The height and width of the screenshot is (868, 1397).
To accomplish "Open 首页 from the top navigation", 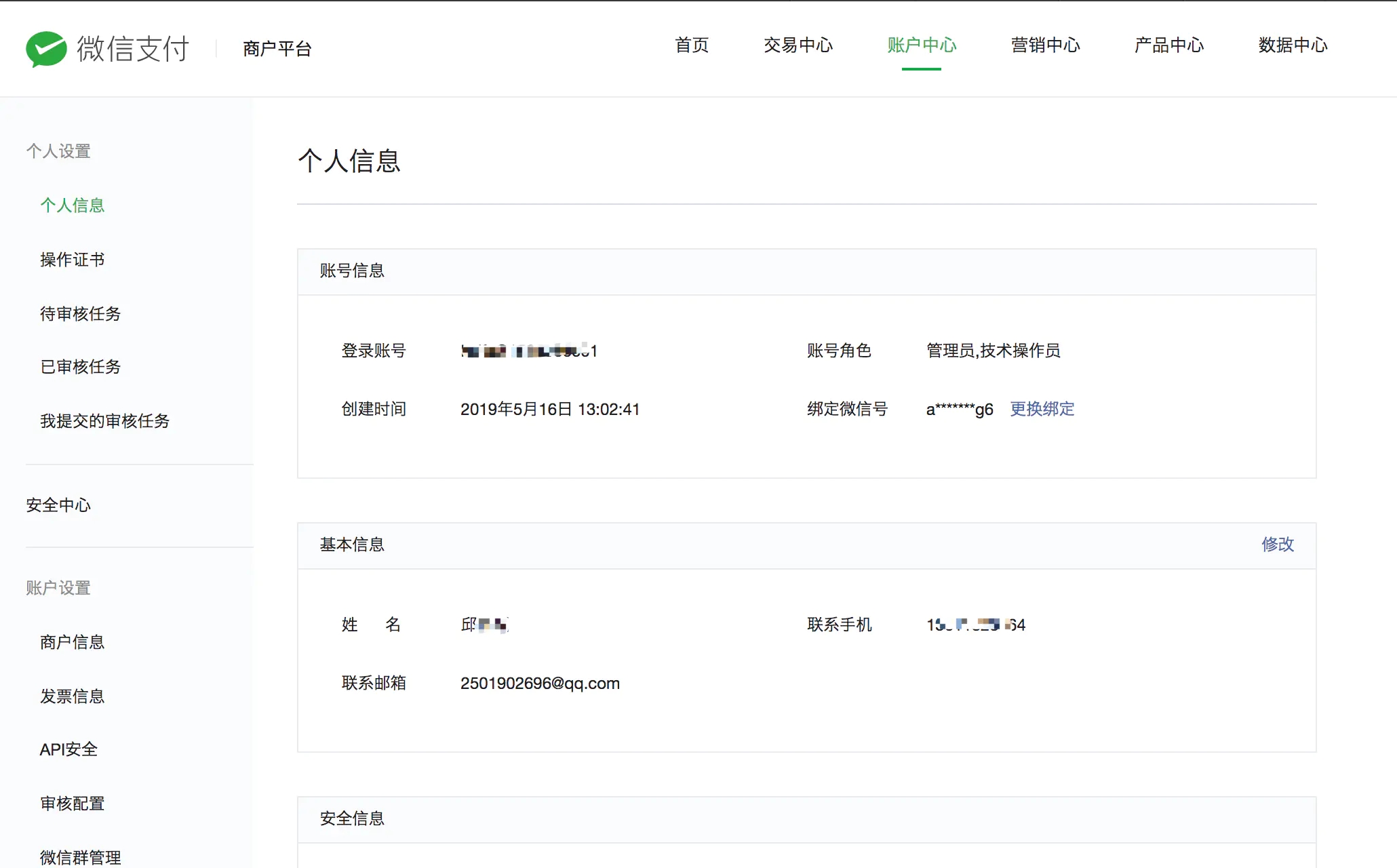I will click(691, 45).
